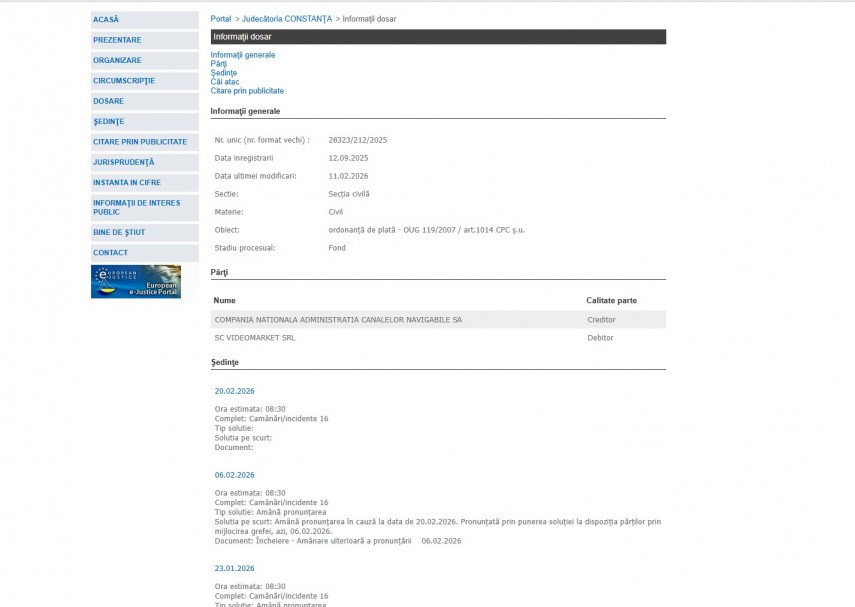
Task: Click the European e-Justice Portal banner
Action: click(x=136, y=281)
